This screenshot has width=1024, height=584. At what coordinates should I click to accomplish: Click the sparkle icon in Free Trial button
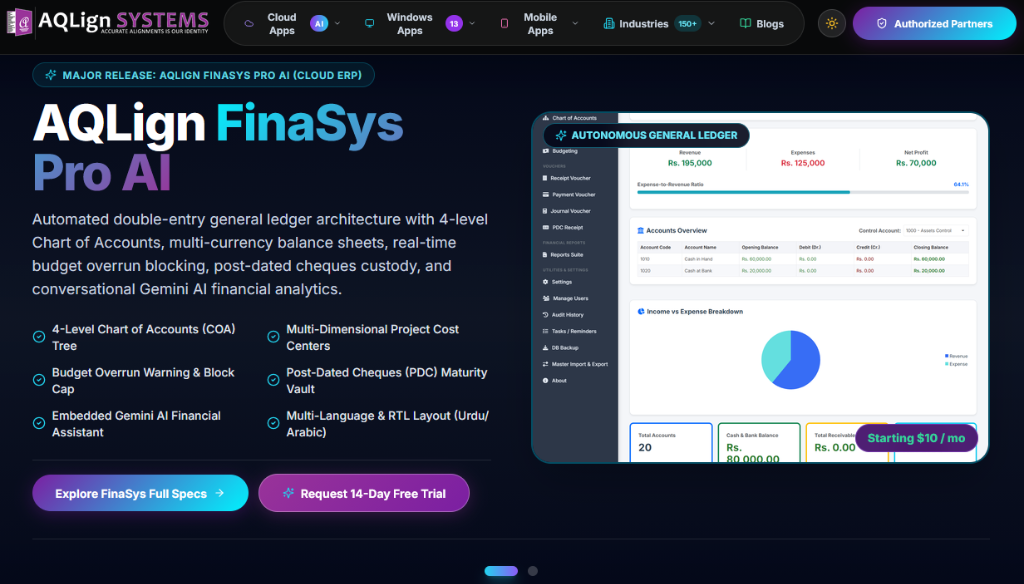pos(288,493)
